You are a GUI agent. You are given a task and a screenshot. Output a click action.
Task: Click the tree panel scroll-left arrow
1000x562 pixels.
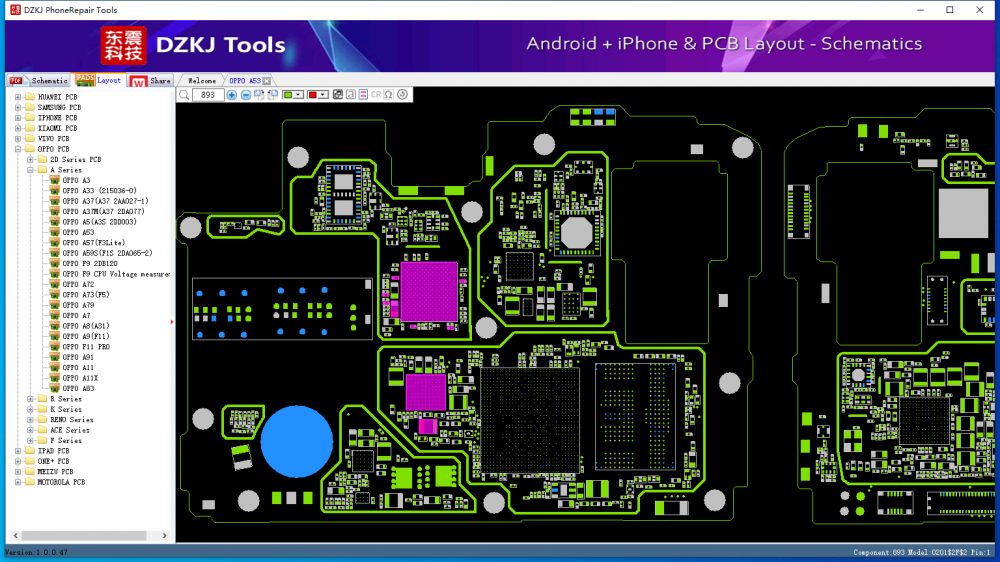coord(16,536)
